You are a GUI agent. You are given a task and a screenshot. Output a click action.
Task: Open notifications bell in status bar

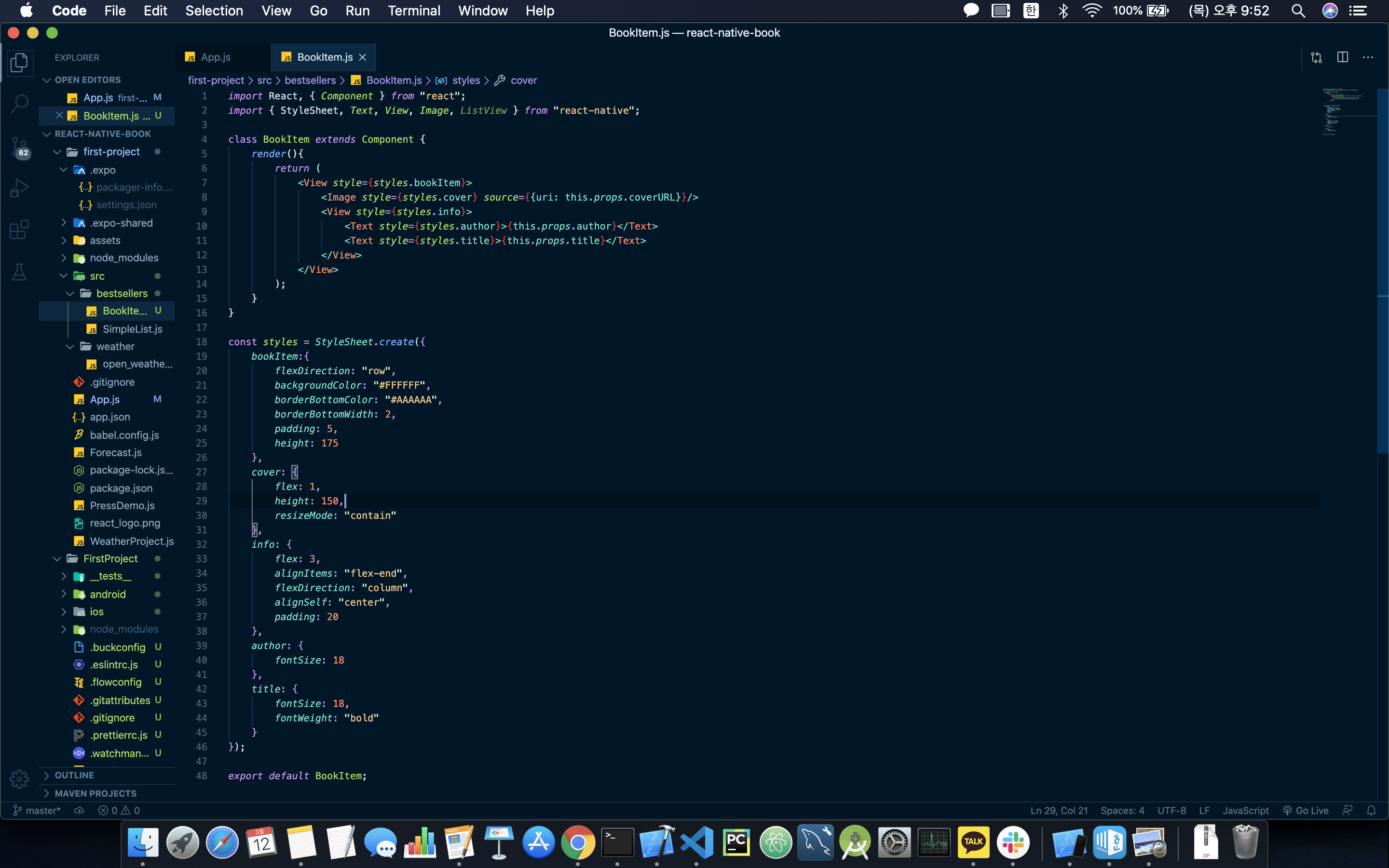click(1371, 811)
